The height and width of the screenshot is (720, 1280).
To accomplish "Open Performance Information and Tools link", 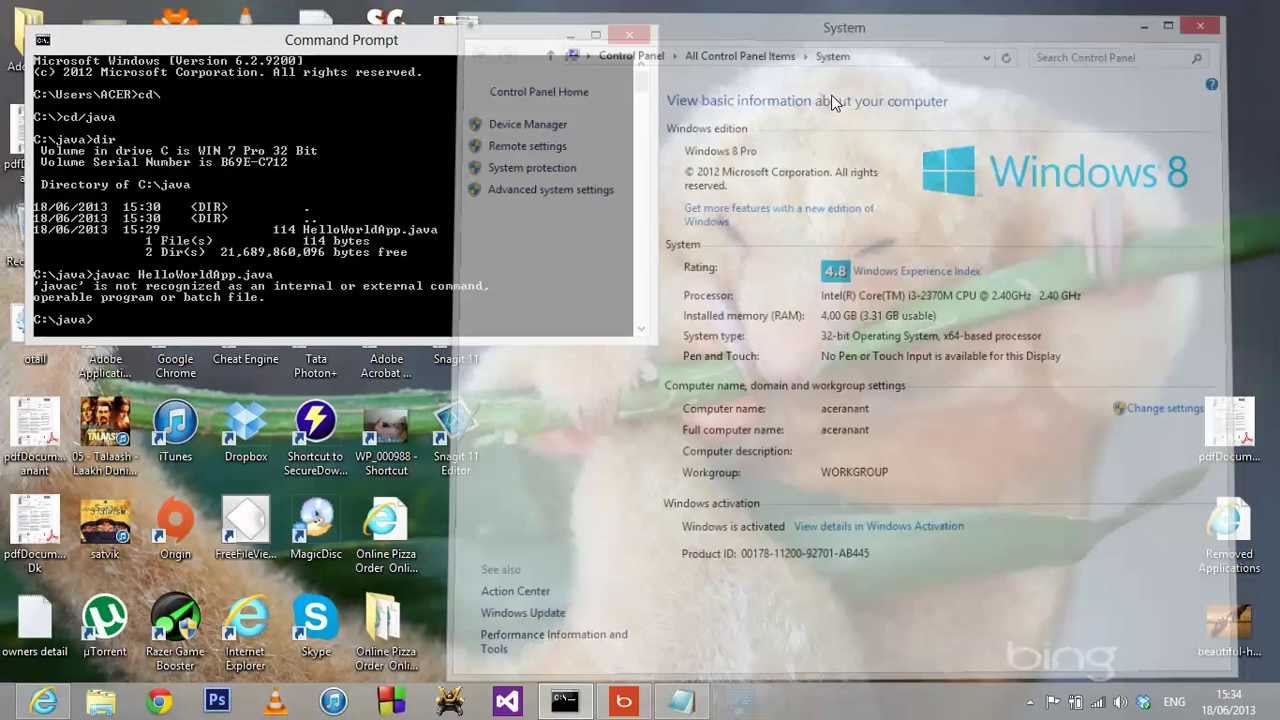I will coord(554,641).
